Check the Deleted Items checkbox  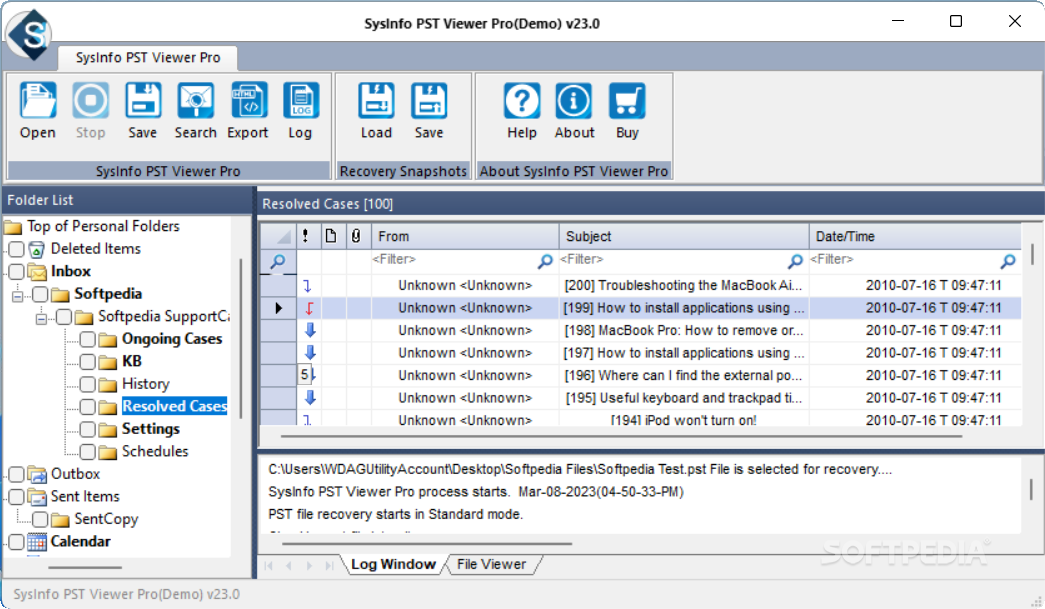click(x=16, y=250)
